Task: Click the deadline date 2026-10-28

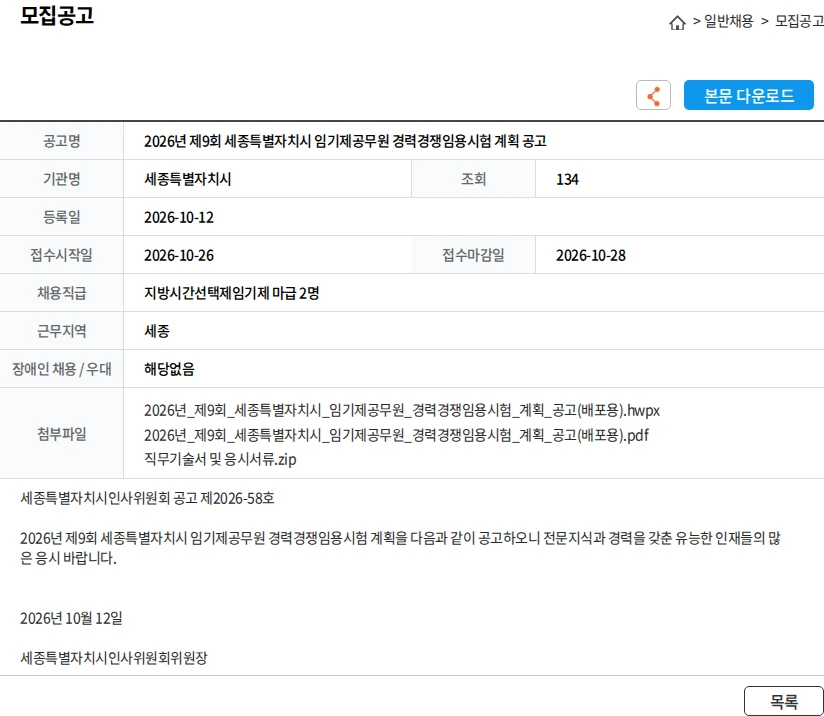Action: click(x=591, y=255)
